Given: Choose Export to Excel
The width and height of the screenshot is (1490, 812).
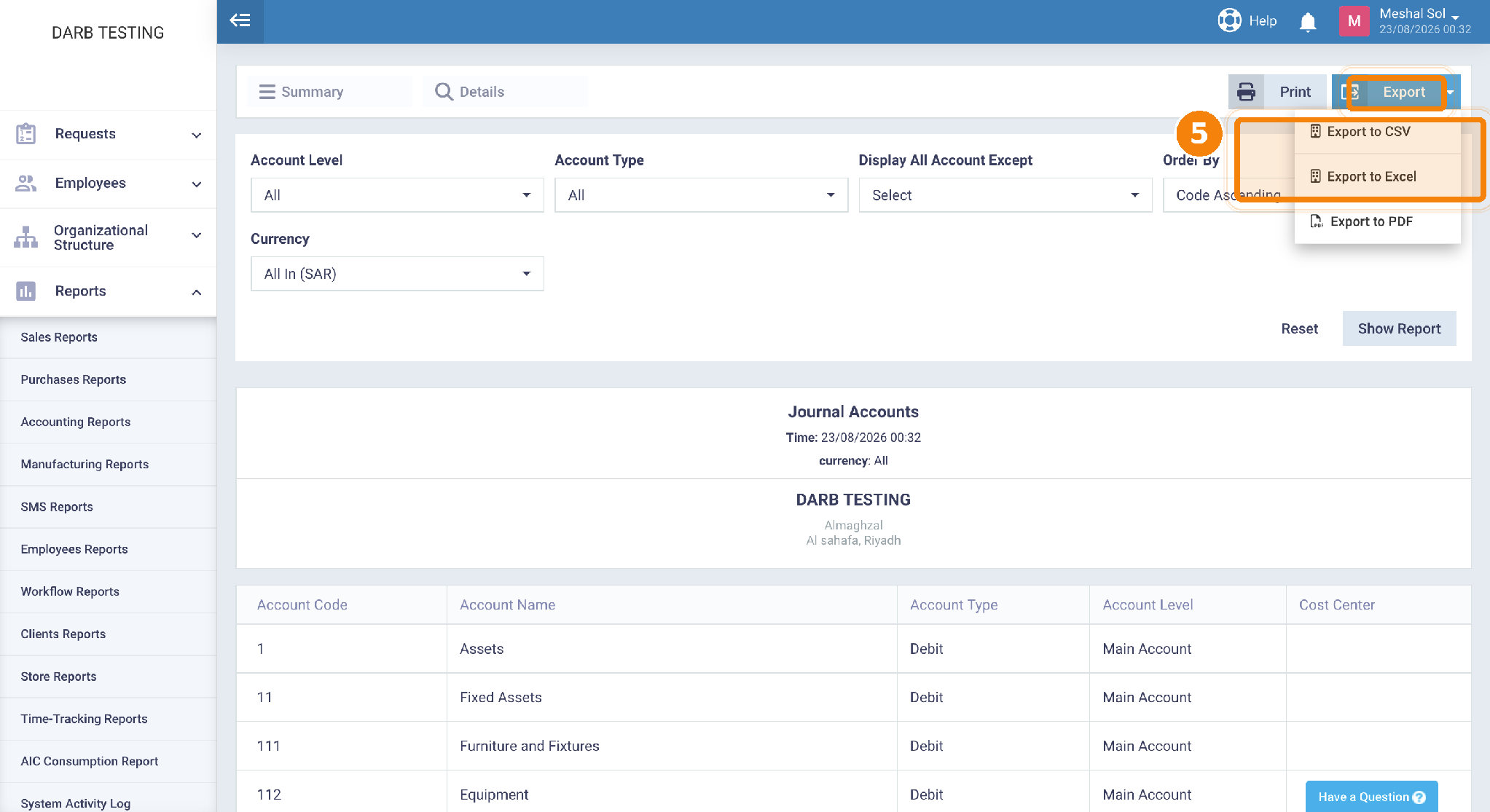Looking at the screenshot, I should click(x=1377, y=176).
